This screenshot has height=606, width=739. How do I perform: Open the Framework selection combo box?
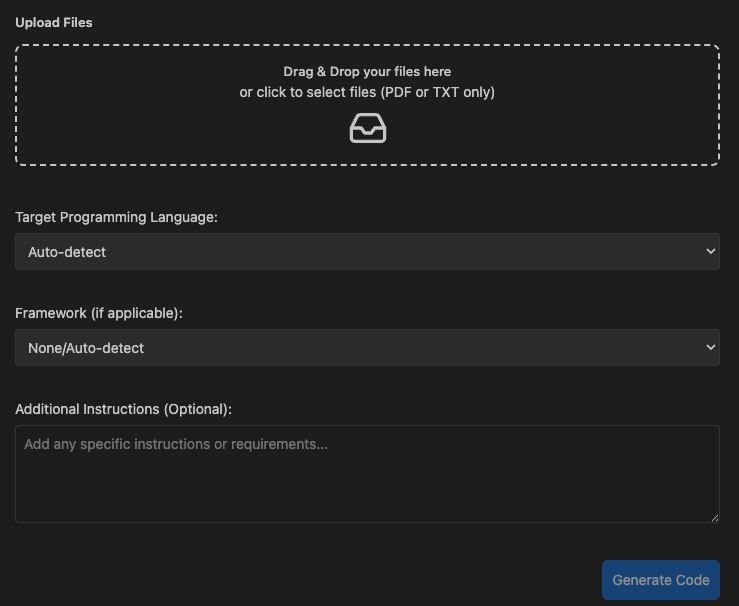(367, 347)
